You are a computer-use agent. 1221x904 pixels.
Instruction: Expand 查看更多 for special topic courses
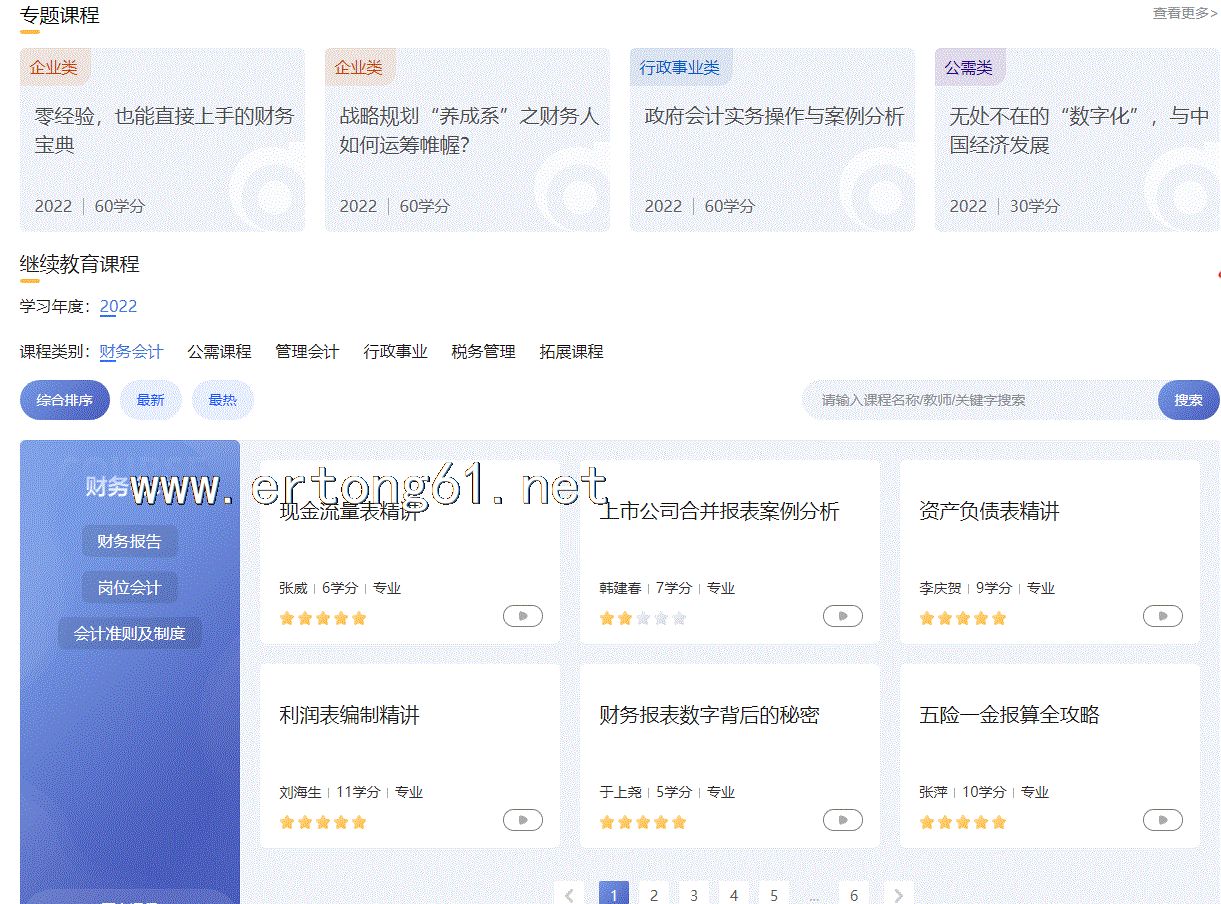pos(1184,13)
